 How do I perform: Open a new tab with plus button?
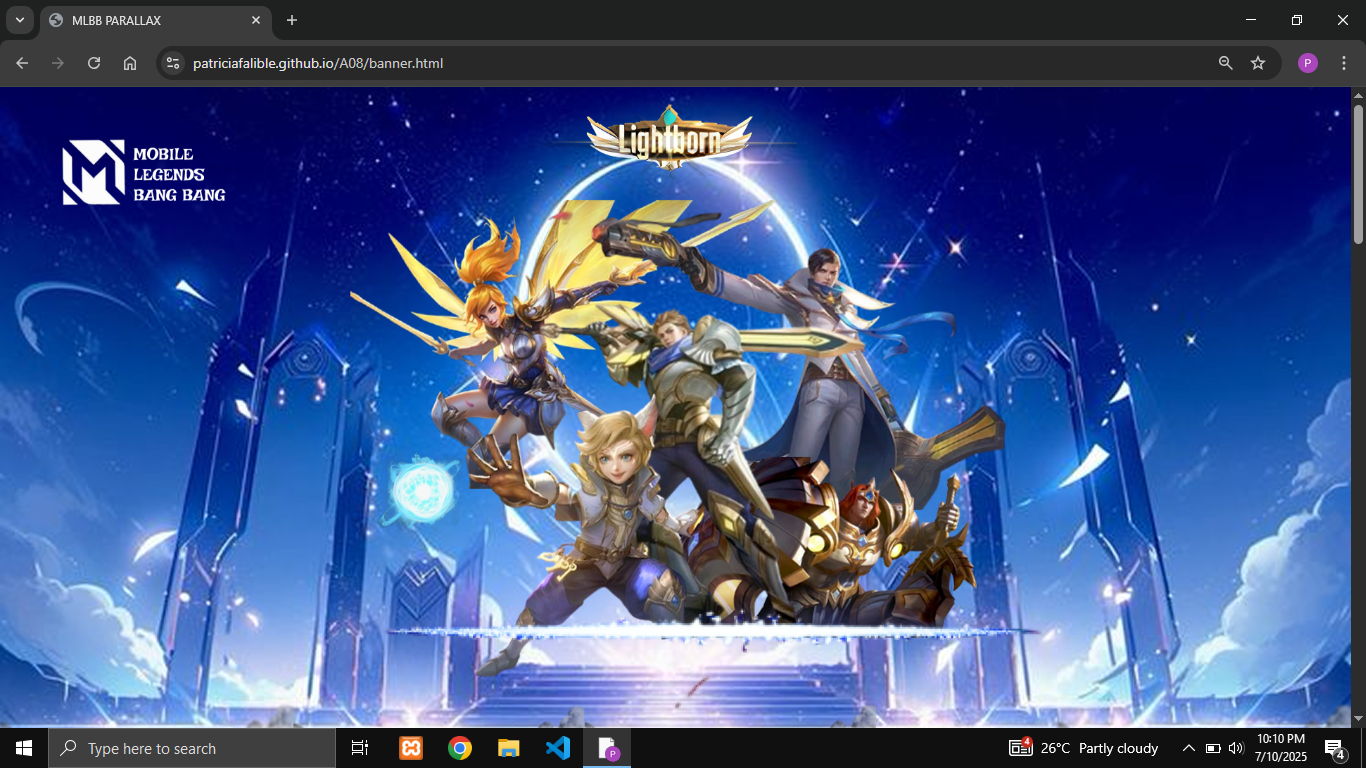click(x=292, y=20)
